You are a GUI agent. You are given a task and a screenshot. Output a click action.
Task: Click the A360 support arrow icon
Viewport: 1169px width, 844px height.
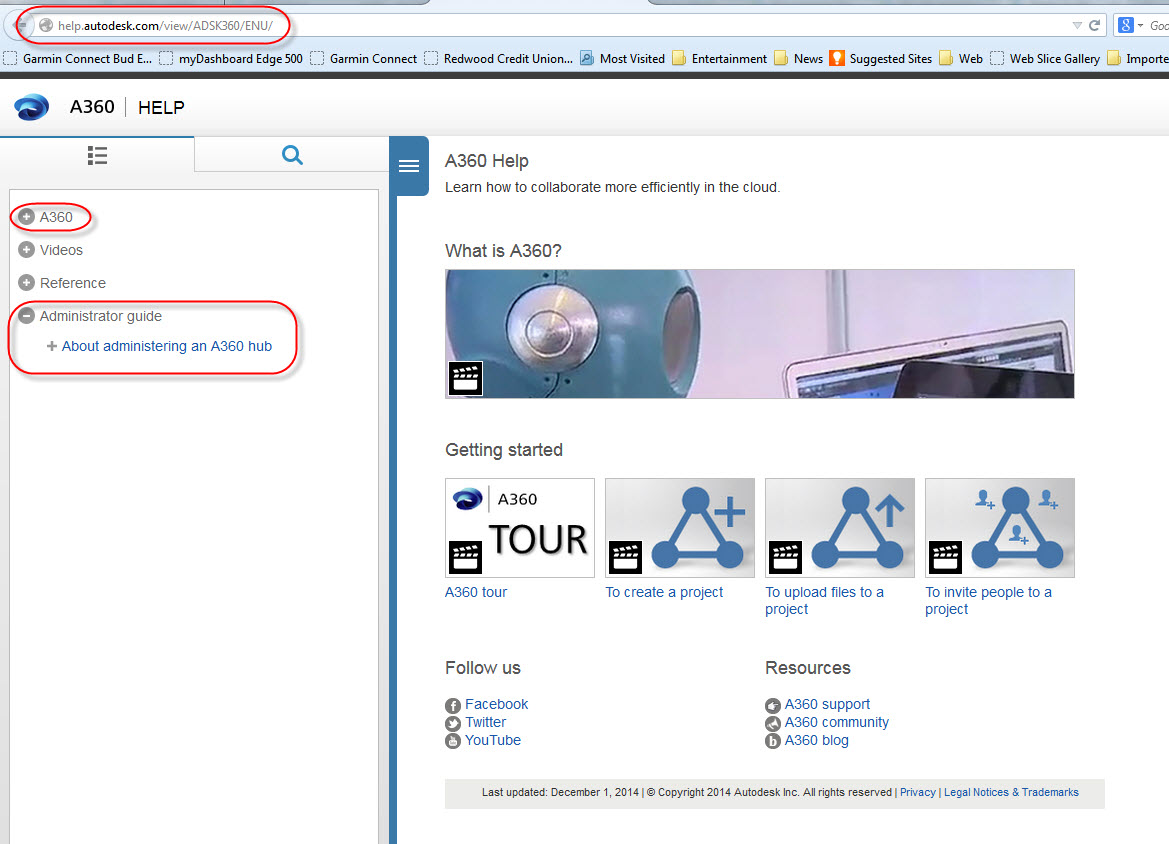pyautogui.click(x=772, y=705)
